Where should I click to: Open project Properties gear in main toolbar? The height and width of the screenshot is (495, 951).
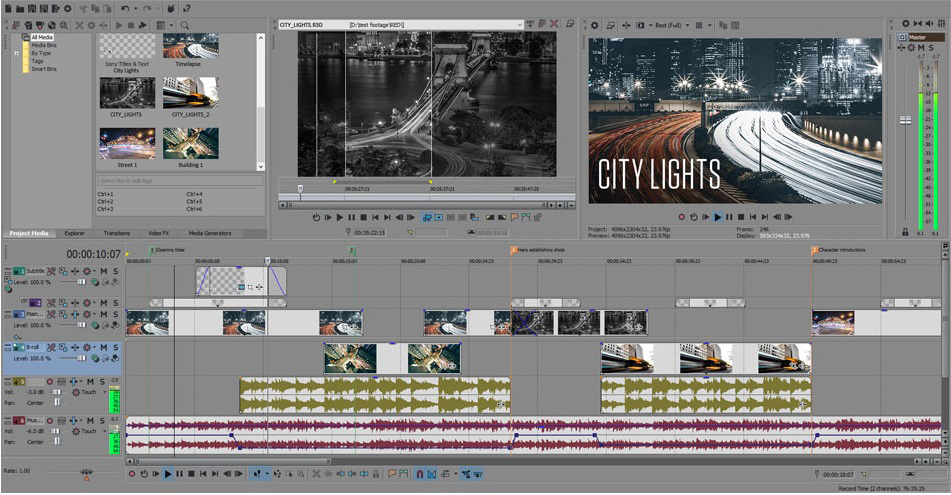(67, 8)
